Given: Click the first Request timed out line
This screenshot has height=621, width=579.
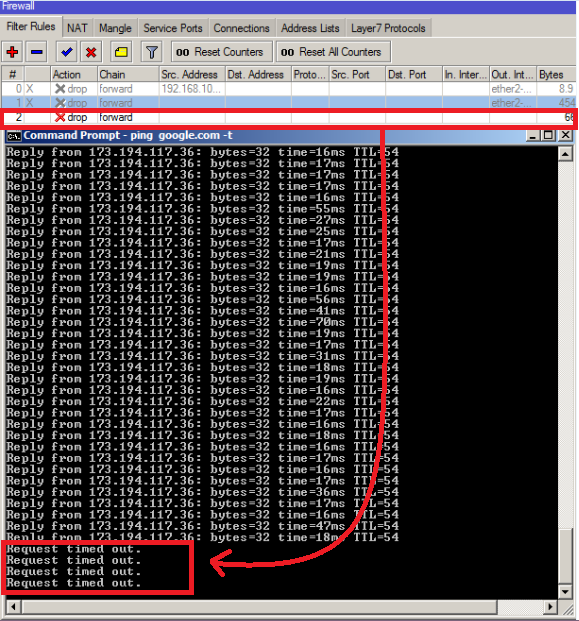Looking at the screenshot, I should point(74,549).
